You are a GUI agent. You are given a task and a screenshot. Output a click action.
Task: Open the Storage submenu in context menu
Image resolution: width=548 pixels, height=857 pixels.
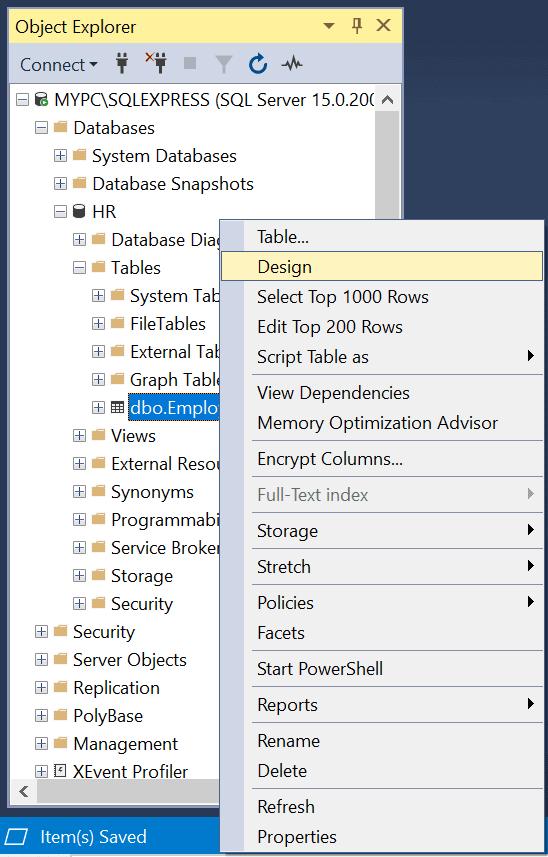[x=382, y=531]
